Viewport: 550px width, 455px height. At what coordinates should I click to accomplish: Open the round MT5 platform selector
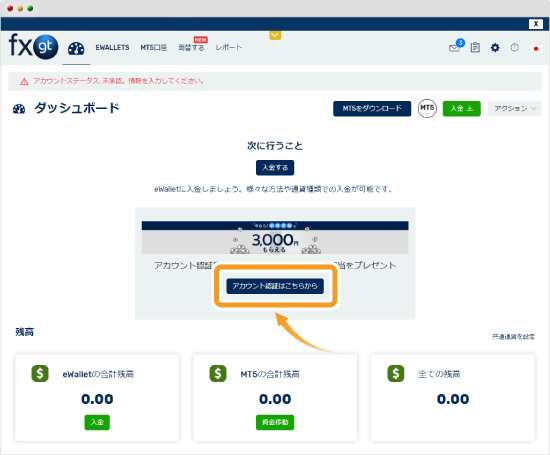click(427, 108)
